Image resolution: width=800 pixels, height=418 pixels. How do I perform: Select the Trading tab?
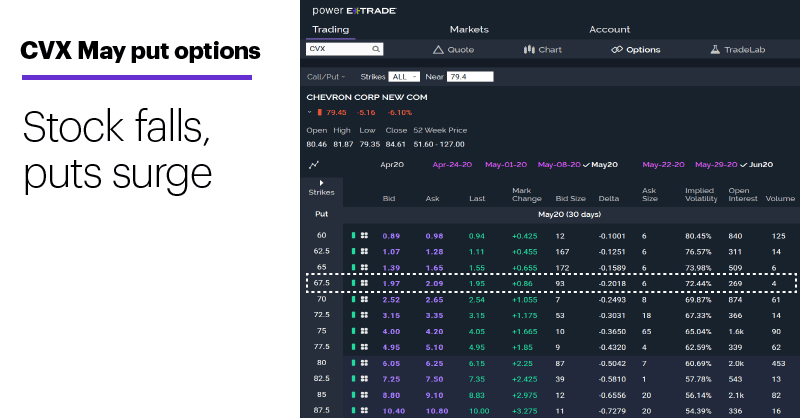coord(331,30)
